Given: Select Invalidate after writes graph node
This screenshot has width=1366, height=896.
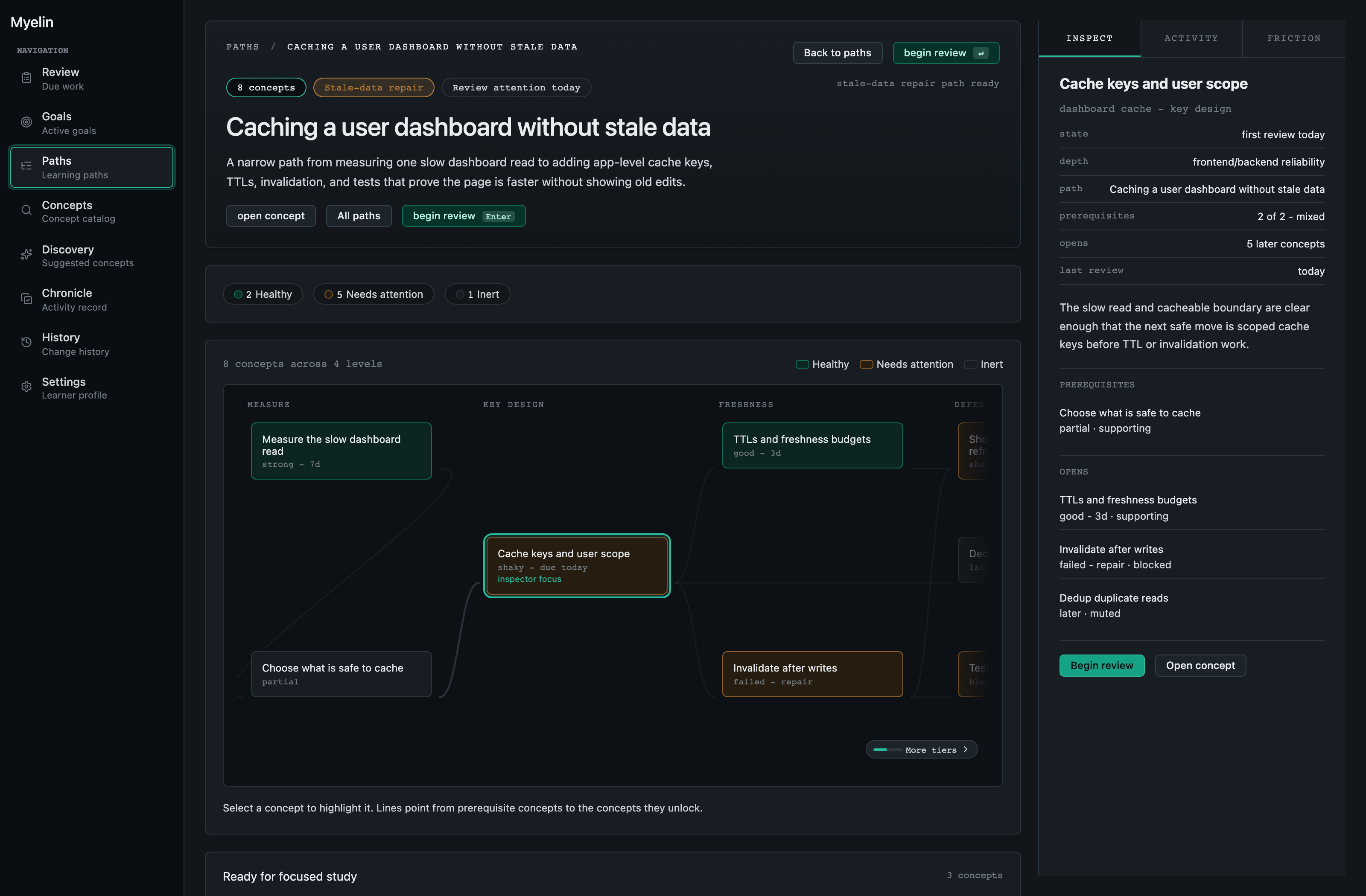Looking at the screenshot, I should pos(813,674).
